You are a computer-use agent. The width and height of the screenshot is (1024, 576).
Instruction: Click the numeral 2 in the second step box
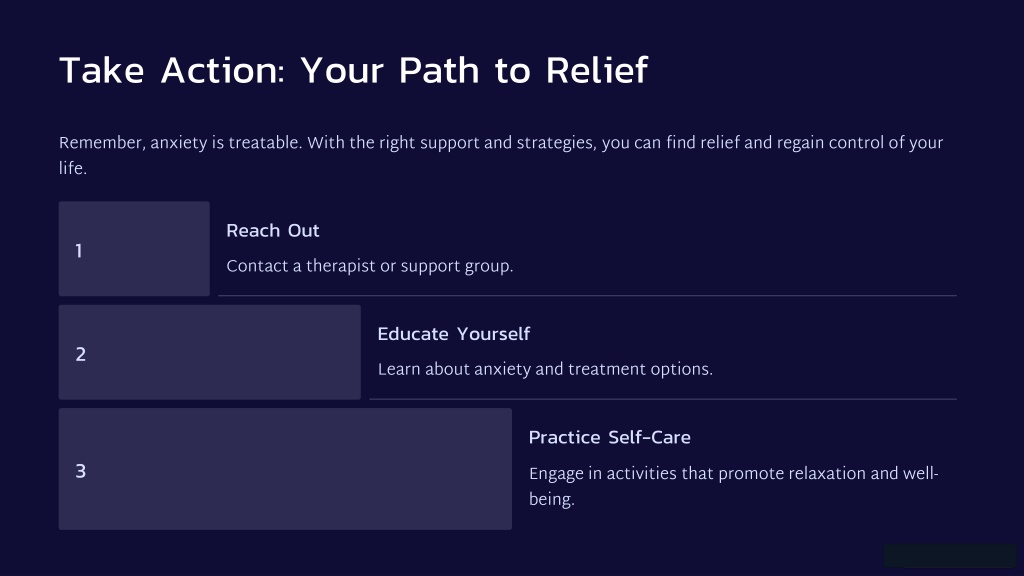[80, 355]
